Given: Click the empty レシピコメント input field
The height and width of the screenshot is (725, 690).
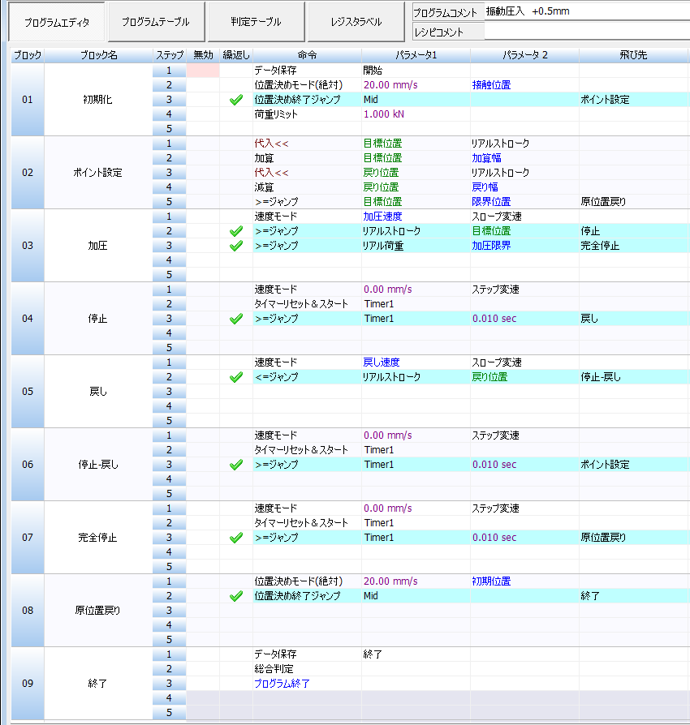Looking at the screenshot, I should coord(585,32).
